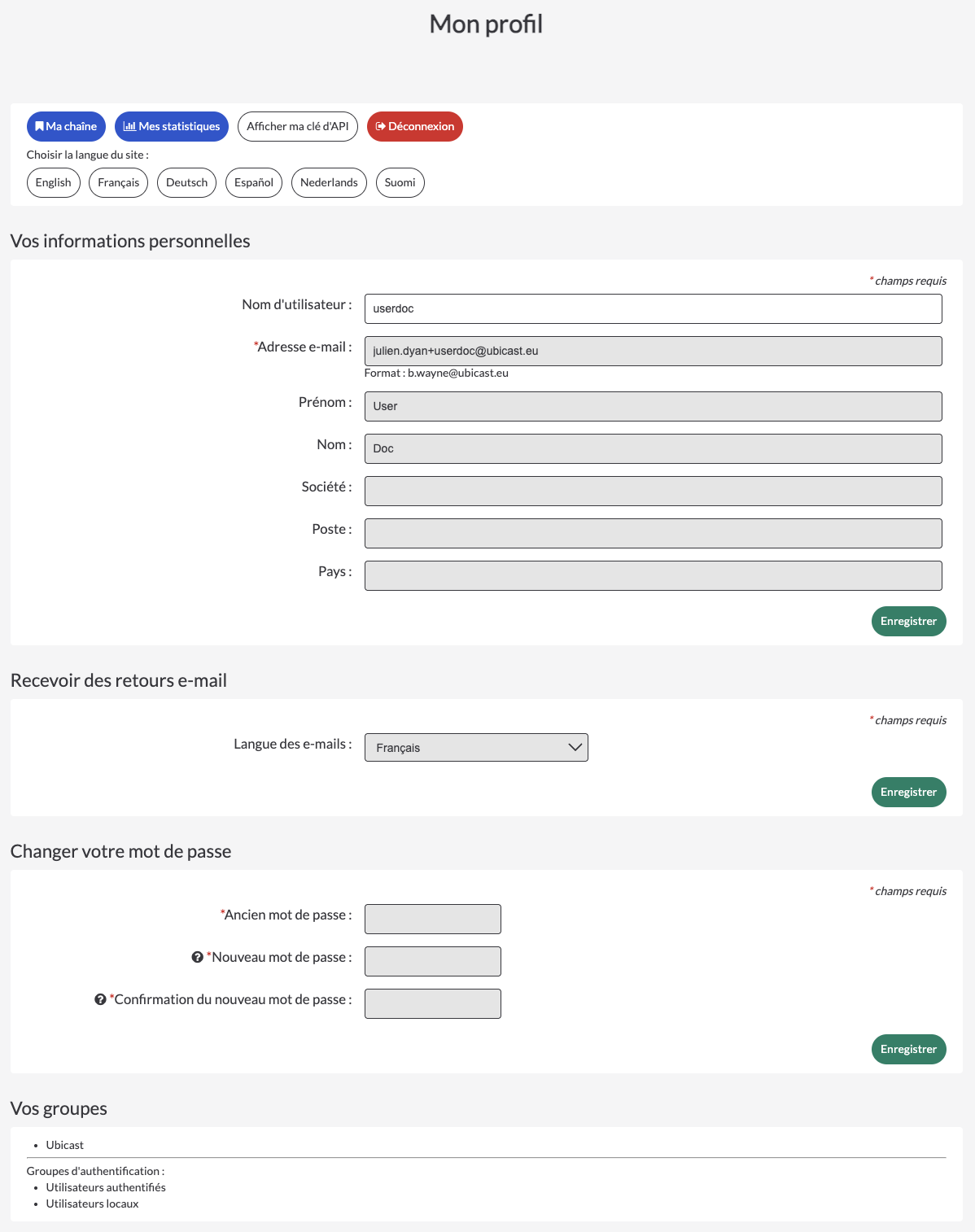This screenshot has width=975, height=1232.
Task: Focus the Nom d'utilisateur field
Action: click(x=654, y=308)
